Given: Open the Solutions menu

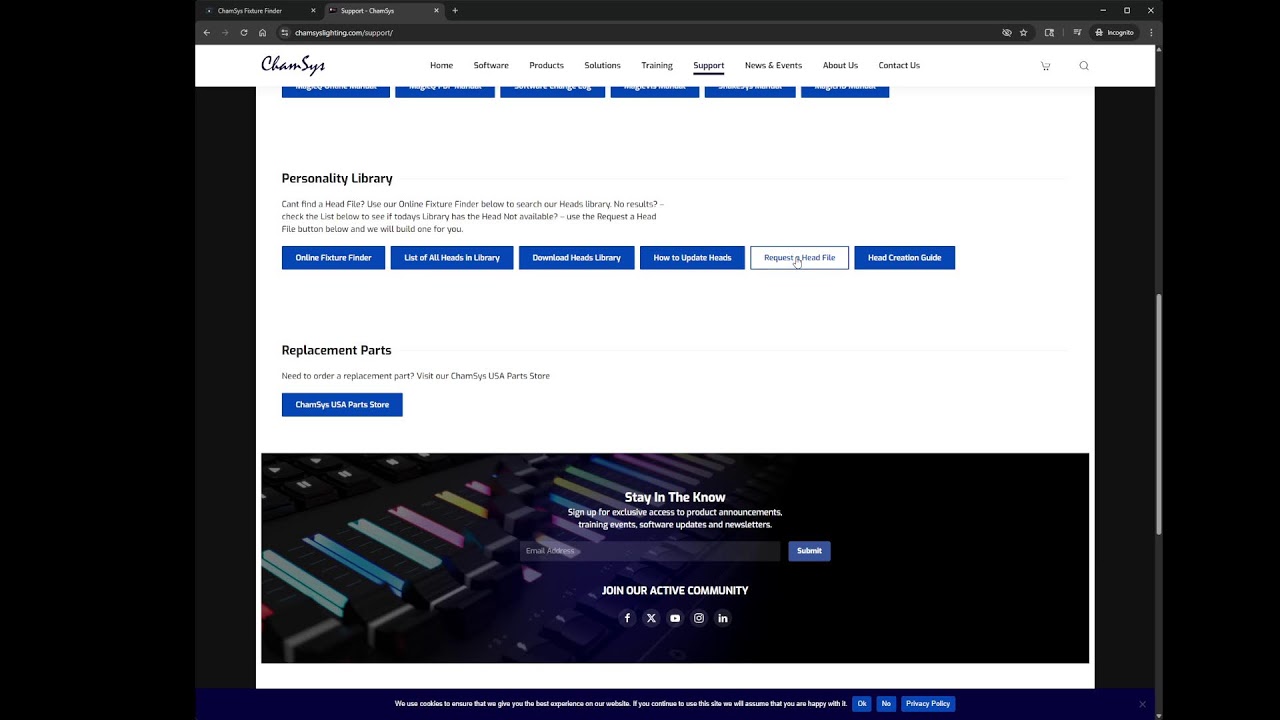Looking at the screenshot, I should click(x=602, y=66).
